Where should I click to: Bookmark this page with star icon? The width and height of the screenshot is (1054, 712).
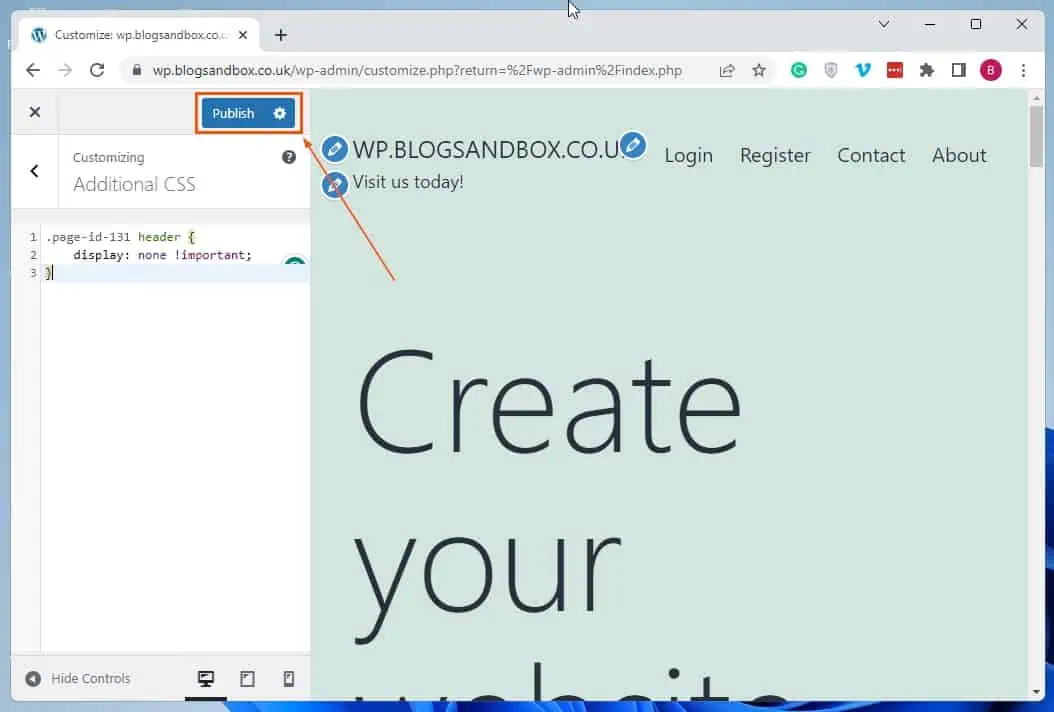coord(759,71)
